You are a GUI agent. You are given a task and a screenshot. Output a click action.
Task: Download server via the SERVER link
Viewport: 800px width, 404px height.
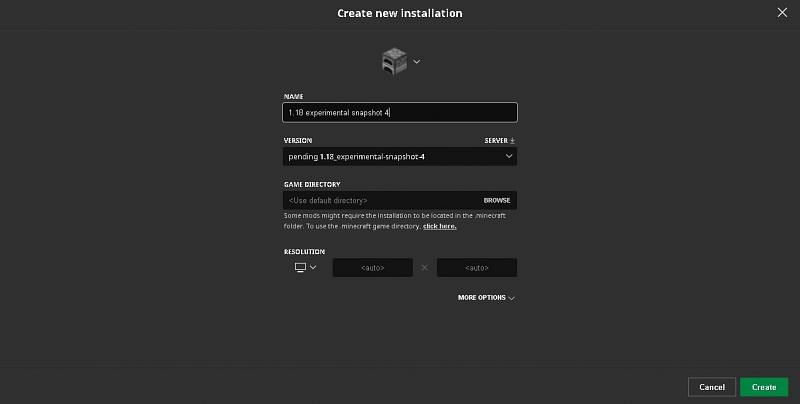tap(499, 140)
